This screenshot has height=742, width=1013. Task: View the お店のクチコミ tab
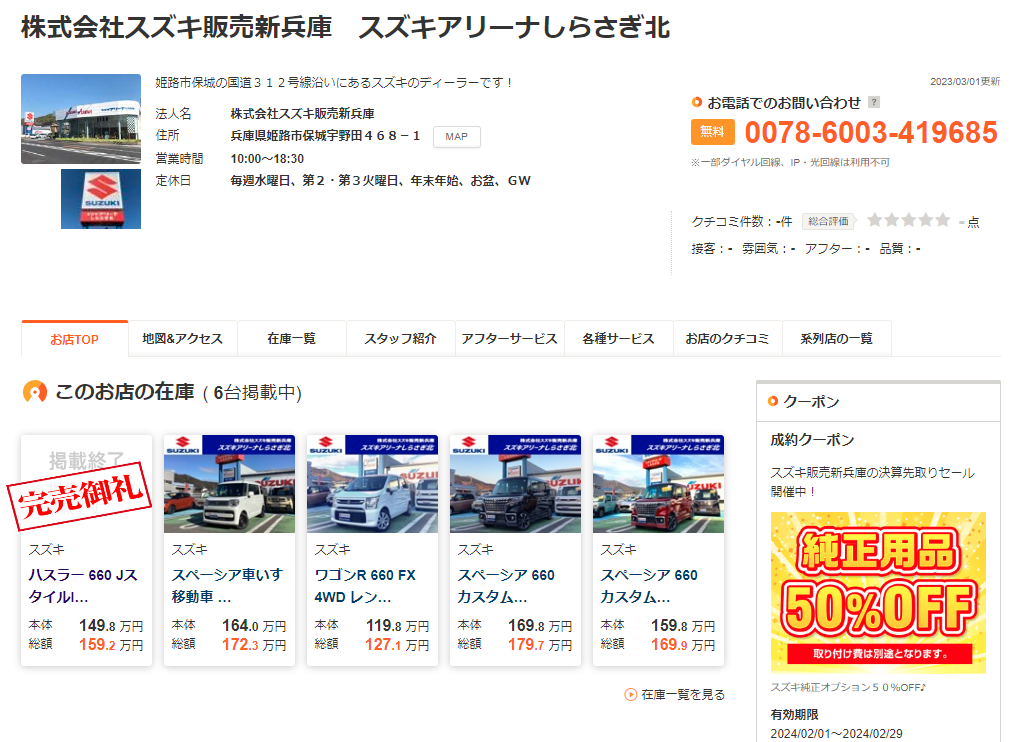coord(727,338)
